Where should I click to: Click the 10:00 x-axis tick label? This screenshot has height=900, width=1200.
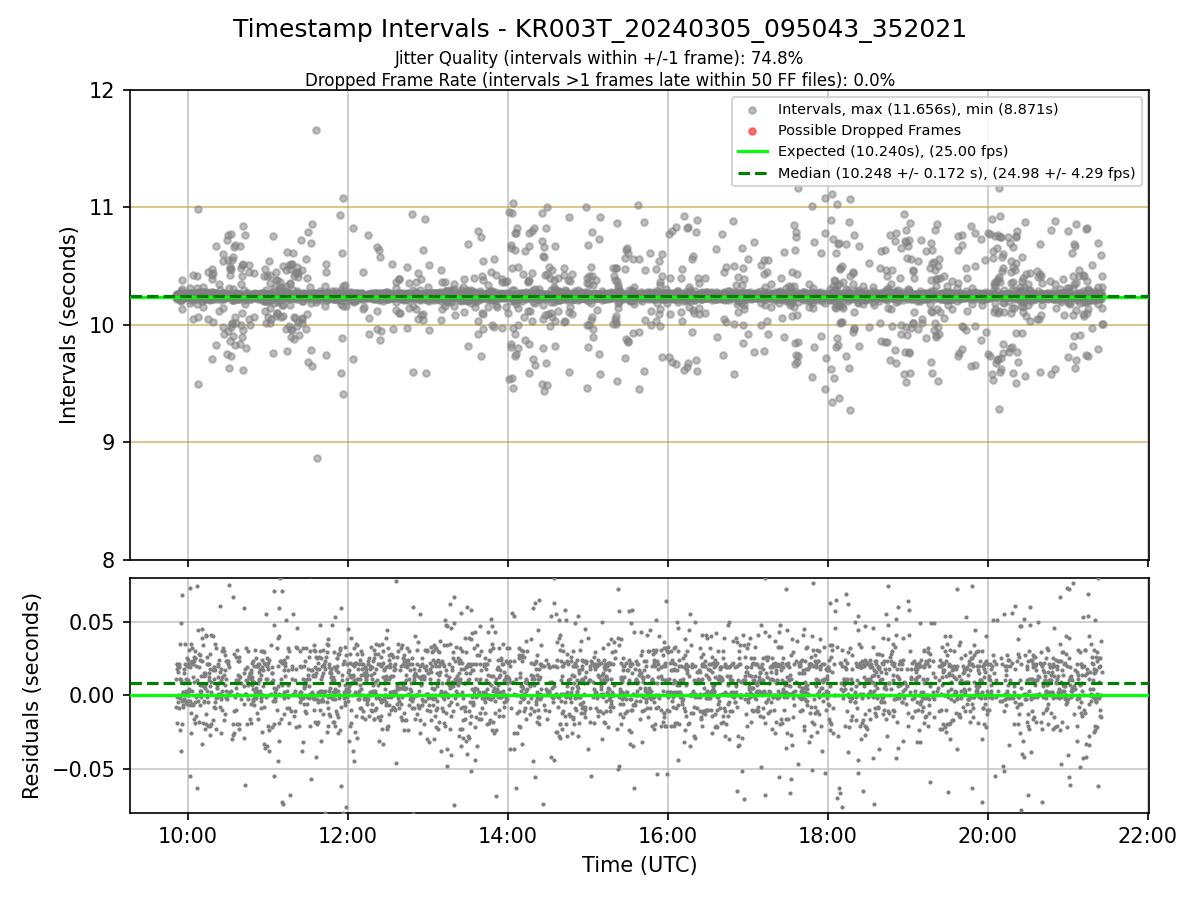click(188, 836)
